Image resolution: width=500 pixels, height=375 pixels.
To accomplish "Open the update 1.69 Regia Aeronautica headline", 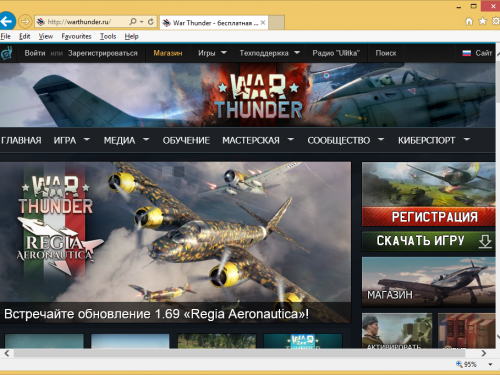I will coord(156,314).
